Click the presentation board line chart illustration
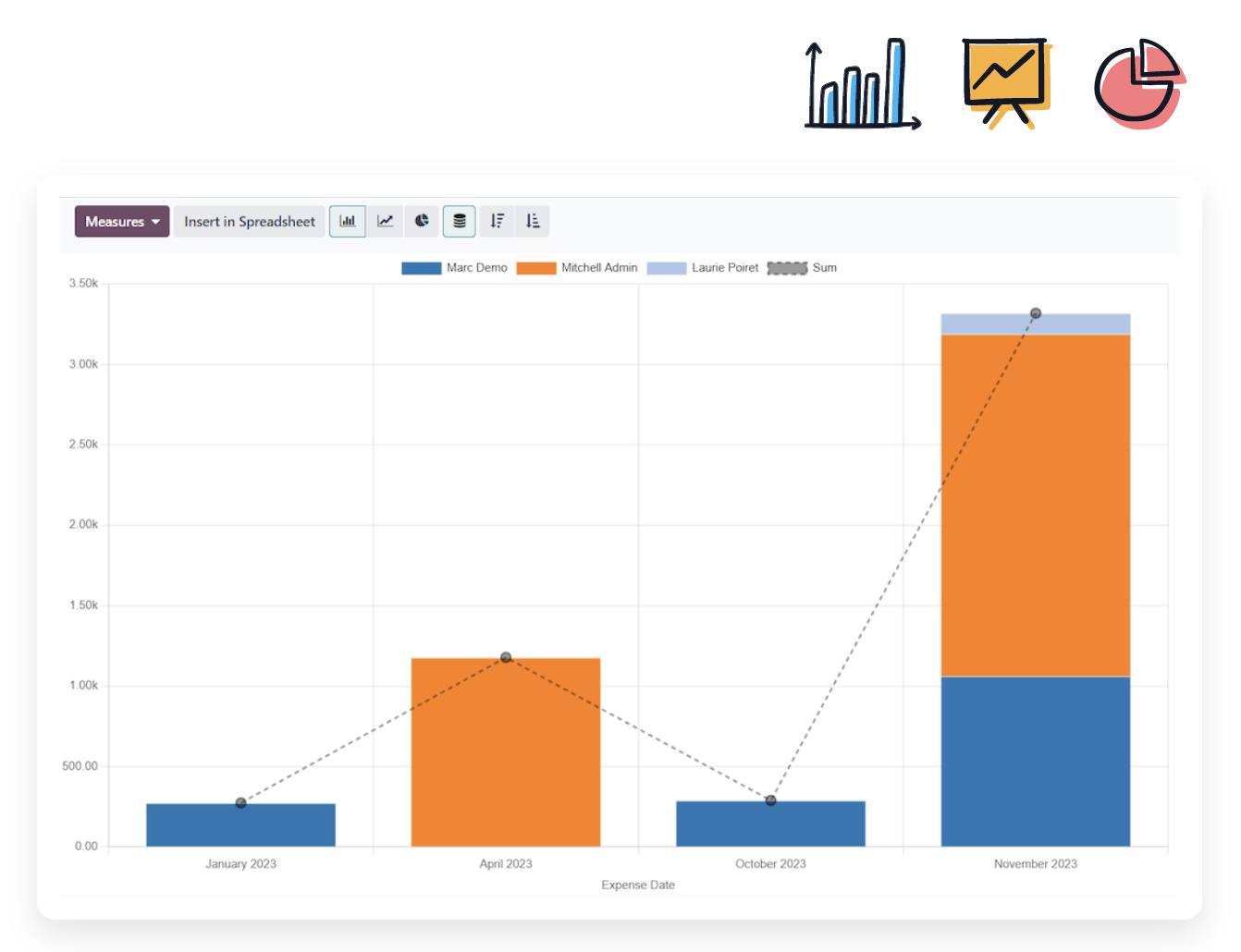Screen dimensions: 1241x952 tap(1005, 83)
